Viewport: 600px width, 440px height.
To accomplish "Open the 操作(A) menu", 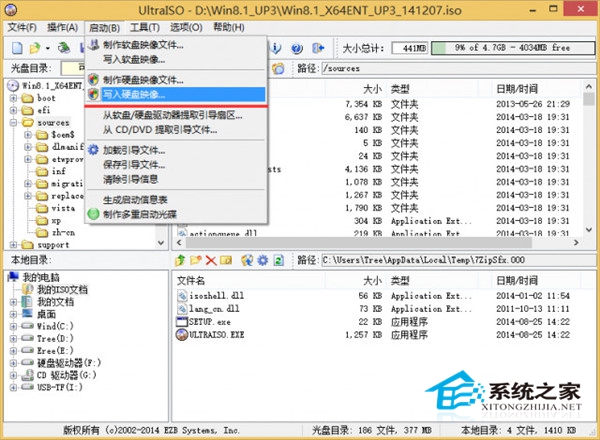I will [x=62, y=27].
